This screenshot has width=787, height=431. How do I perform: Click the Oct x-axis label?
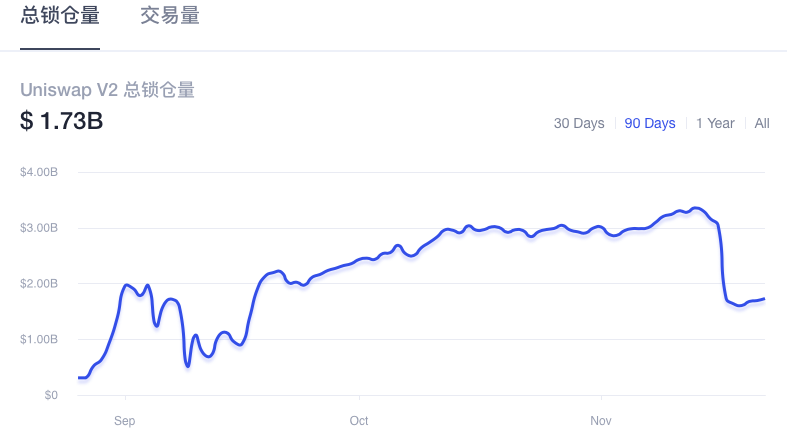(x=359, y=420)
